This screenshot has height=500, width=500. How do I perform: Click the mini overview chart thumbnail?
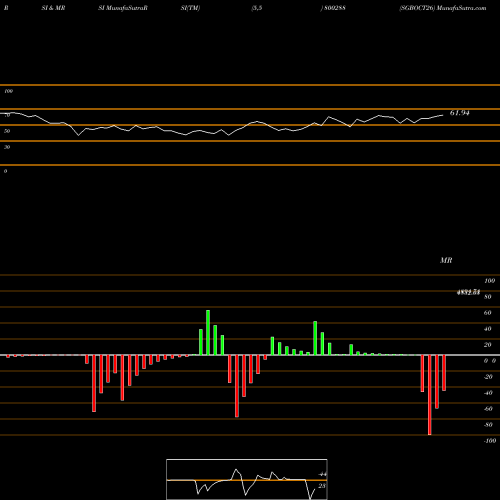pos(247,479)
